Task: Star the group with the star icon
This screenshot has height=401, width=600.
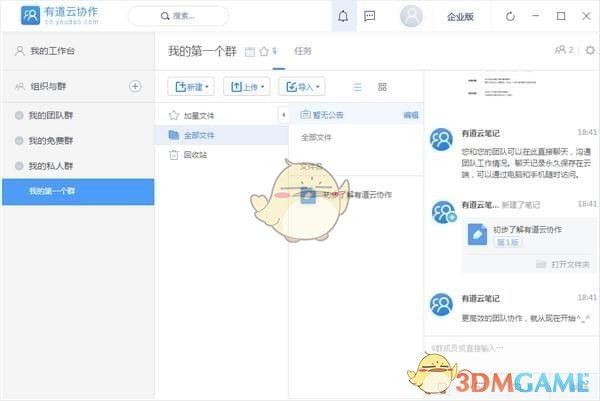Action: point(264,51)
